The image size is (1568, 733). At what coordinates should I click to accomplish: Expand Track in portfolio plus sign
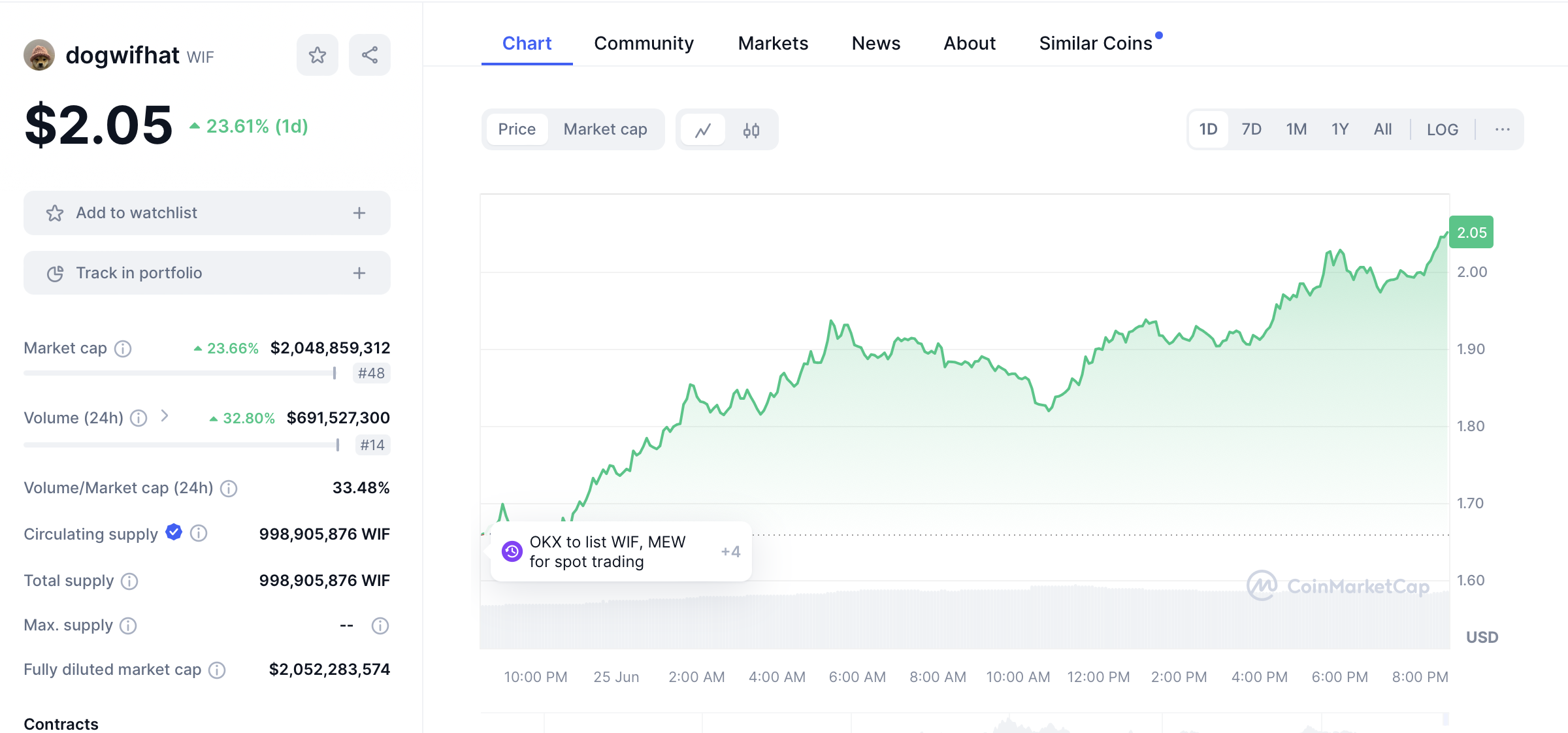pos(359,273)
